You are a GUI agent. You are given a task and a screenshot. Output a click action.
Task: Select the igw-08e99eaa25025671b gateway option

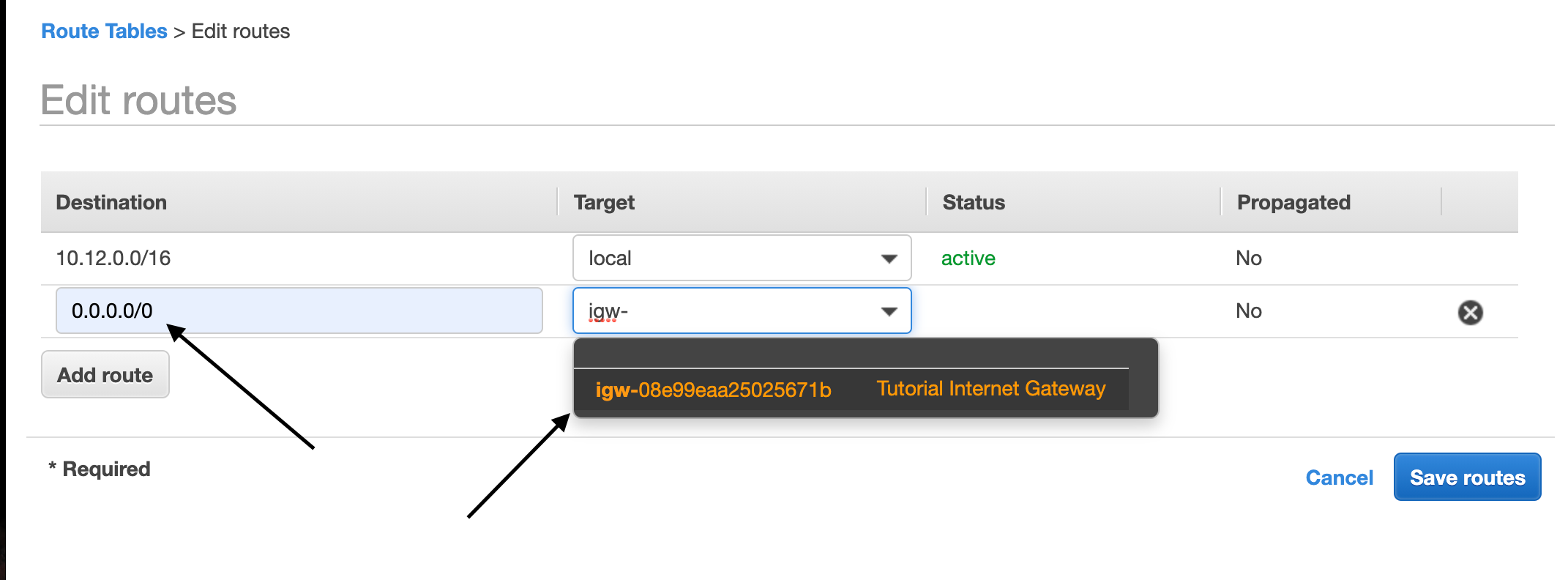coord(713,390)
